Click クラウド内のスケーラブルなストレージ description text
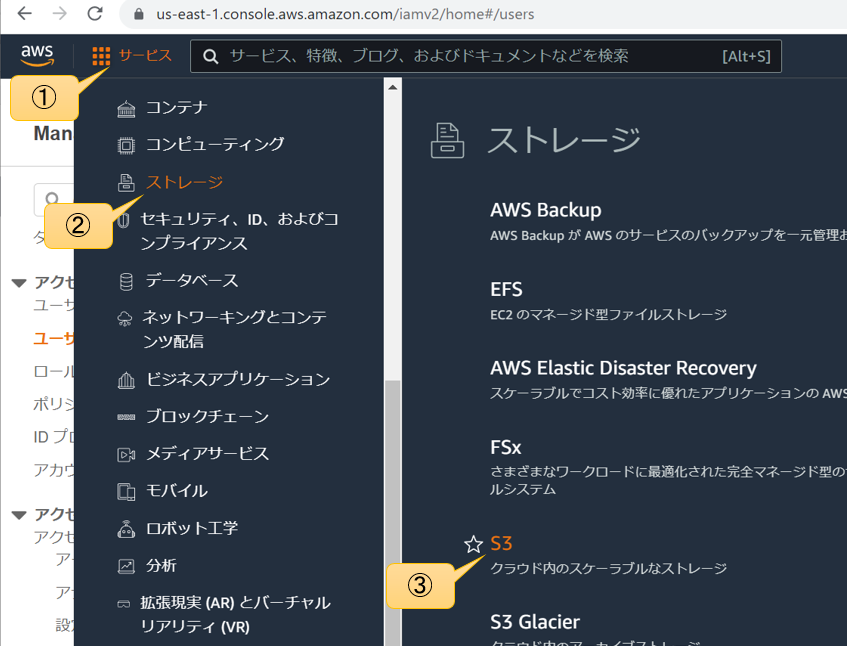 pyautogui.click(x=608, y=568)
